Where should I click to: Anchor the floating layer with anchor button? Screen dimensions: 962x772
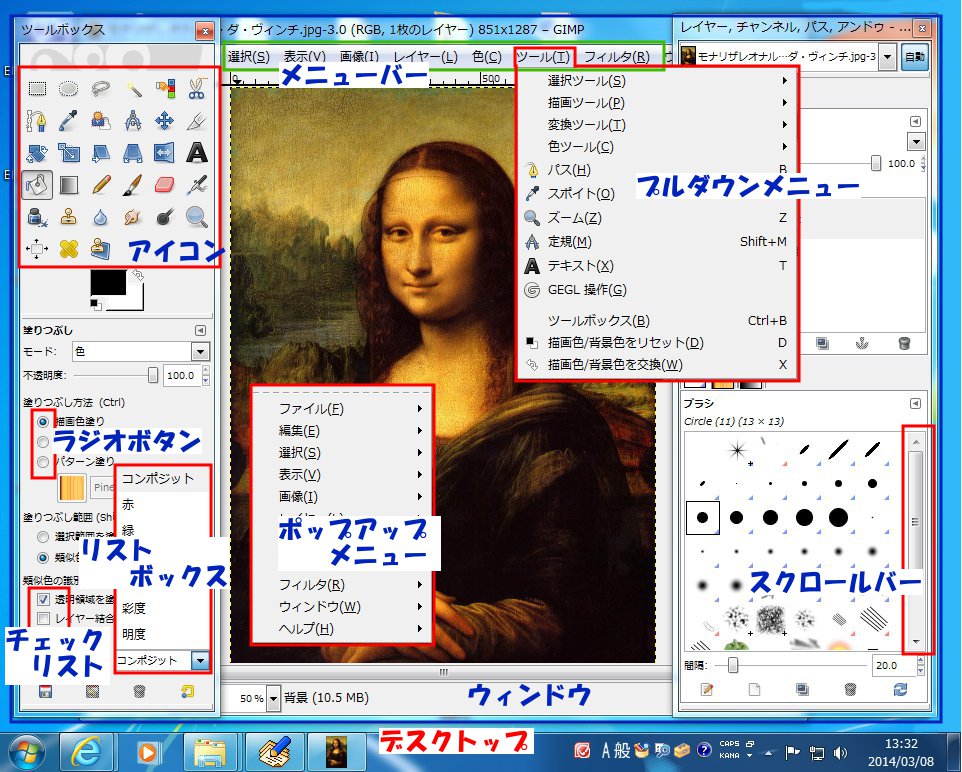click(862, 343)
